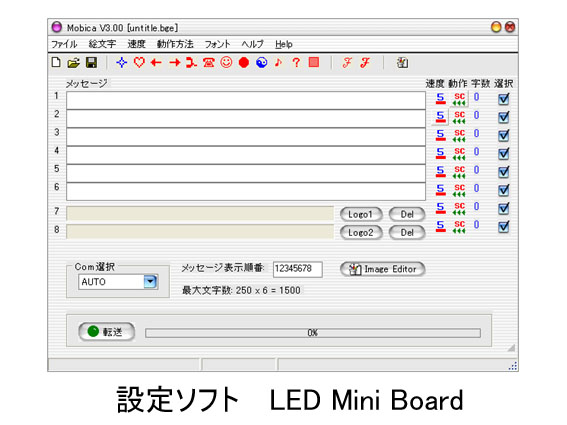Set SC action icon for message 4
567x425 pixels.
pyautogui.click(x=459, y=154)
